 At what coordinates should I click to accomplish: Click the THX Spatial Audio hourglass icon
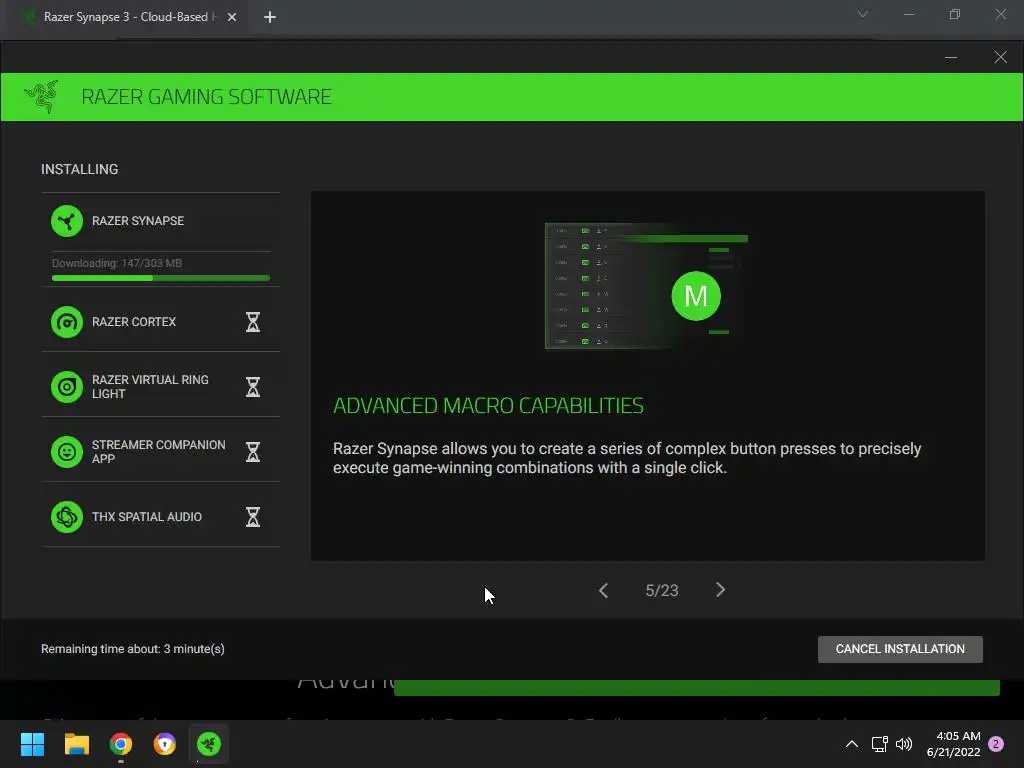(253, 517)
